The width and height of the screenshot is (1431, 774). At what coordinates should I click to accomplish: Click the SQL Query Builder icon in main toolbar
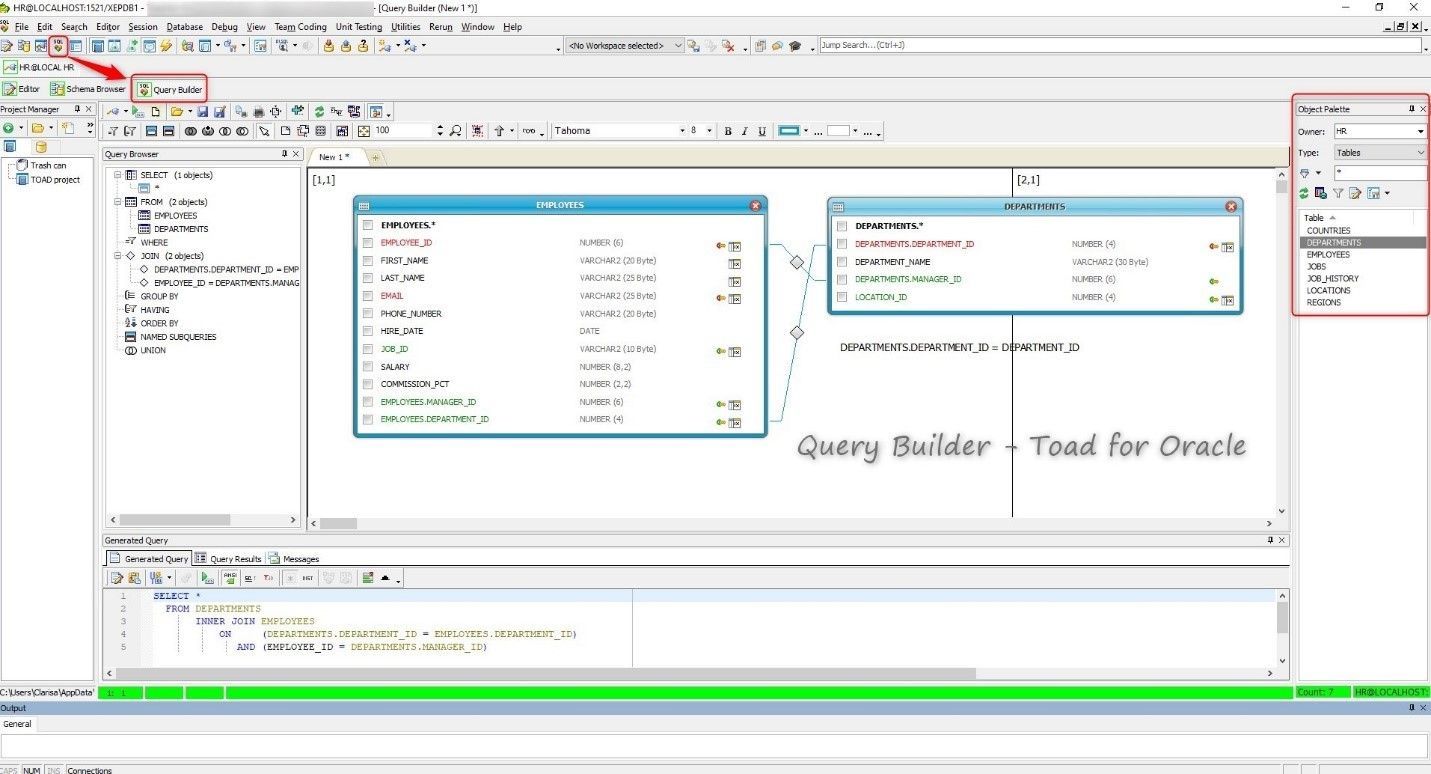click(59, 45)
